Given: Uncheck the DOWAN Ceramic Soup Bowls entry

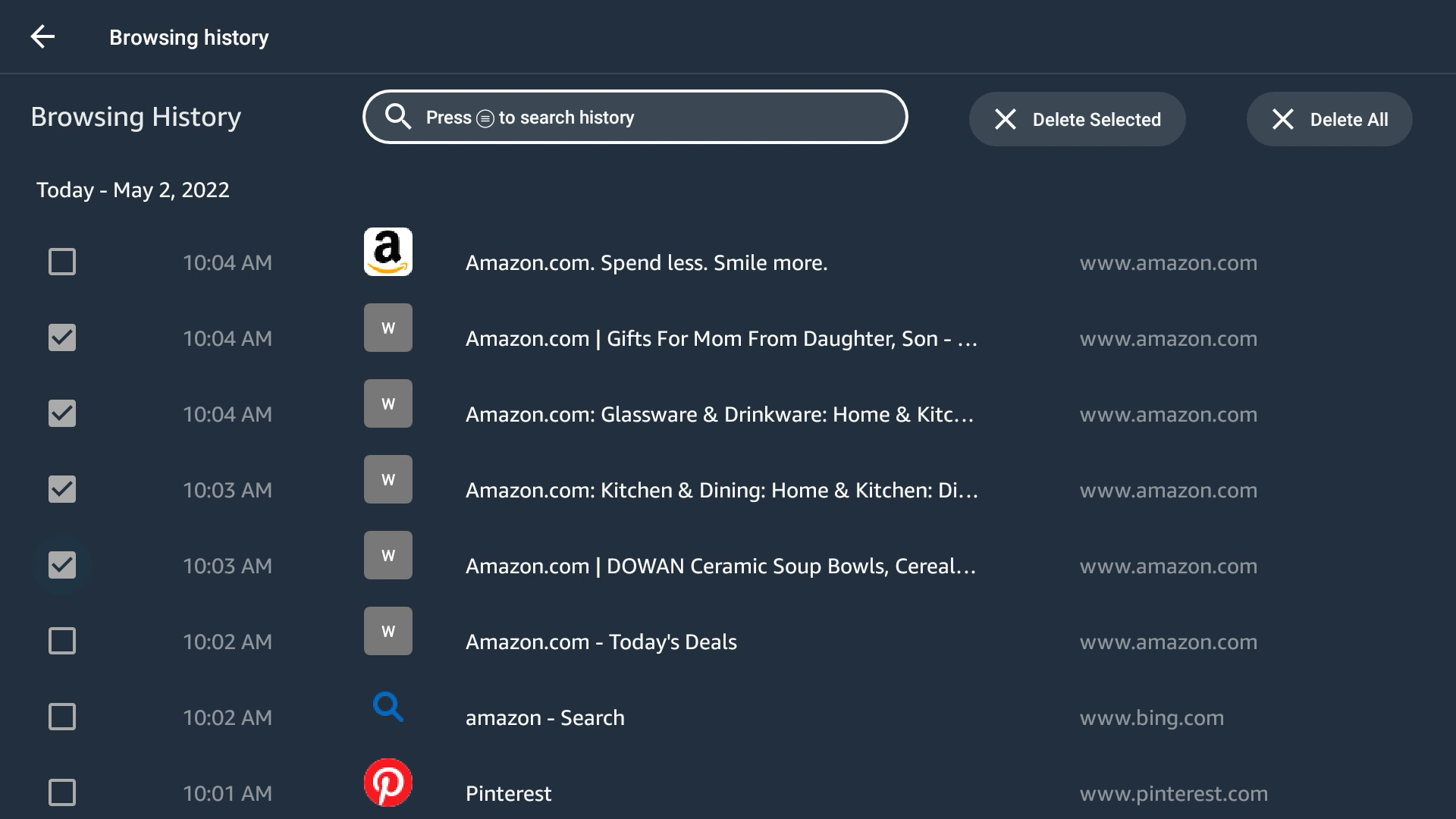Looking at the screenshot, I should [62, 565].
